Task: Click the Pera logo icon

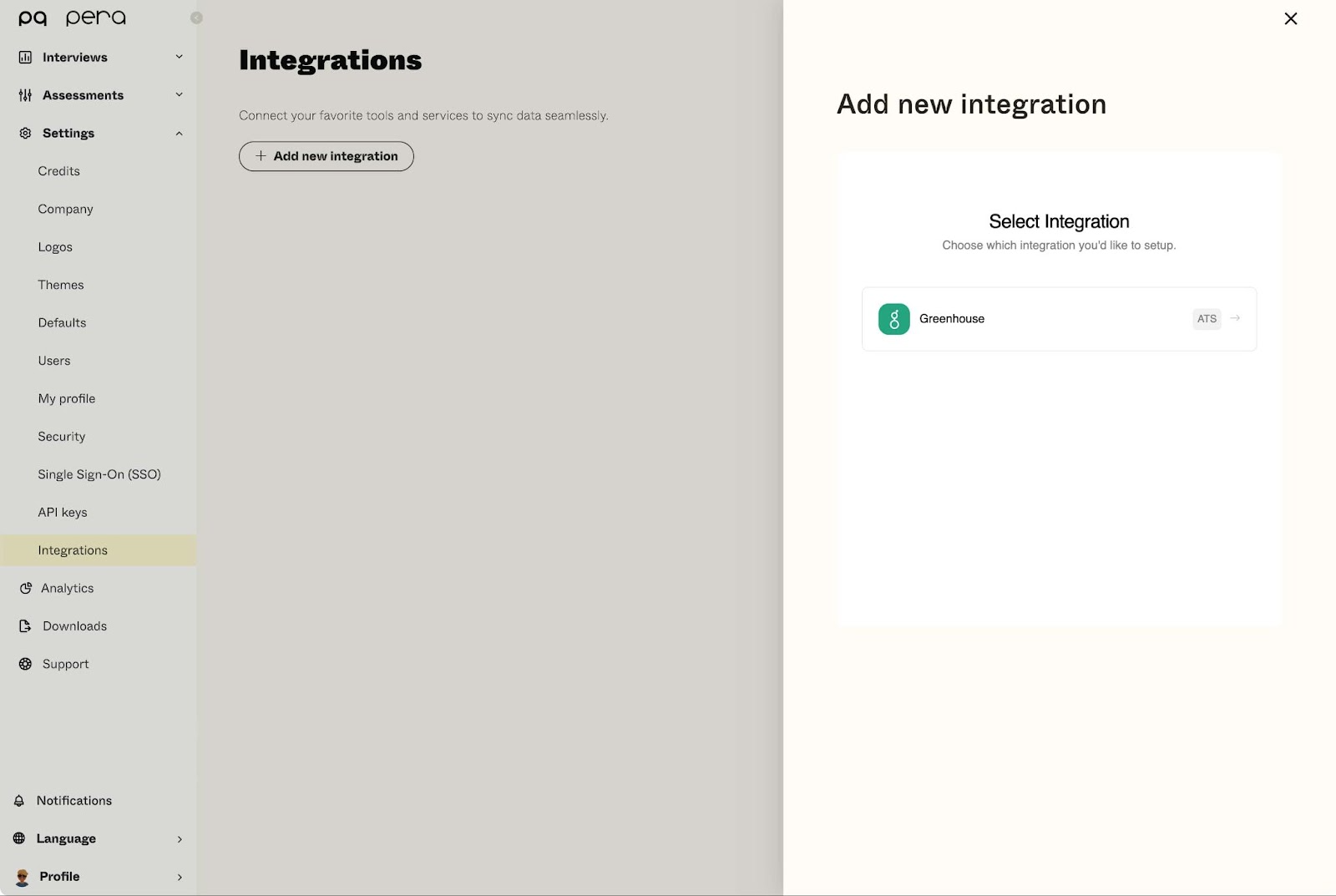Action: pyautogui.click(x=33, y=18)
